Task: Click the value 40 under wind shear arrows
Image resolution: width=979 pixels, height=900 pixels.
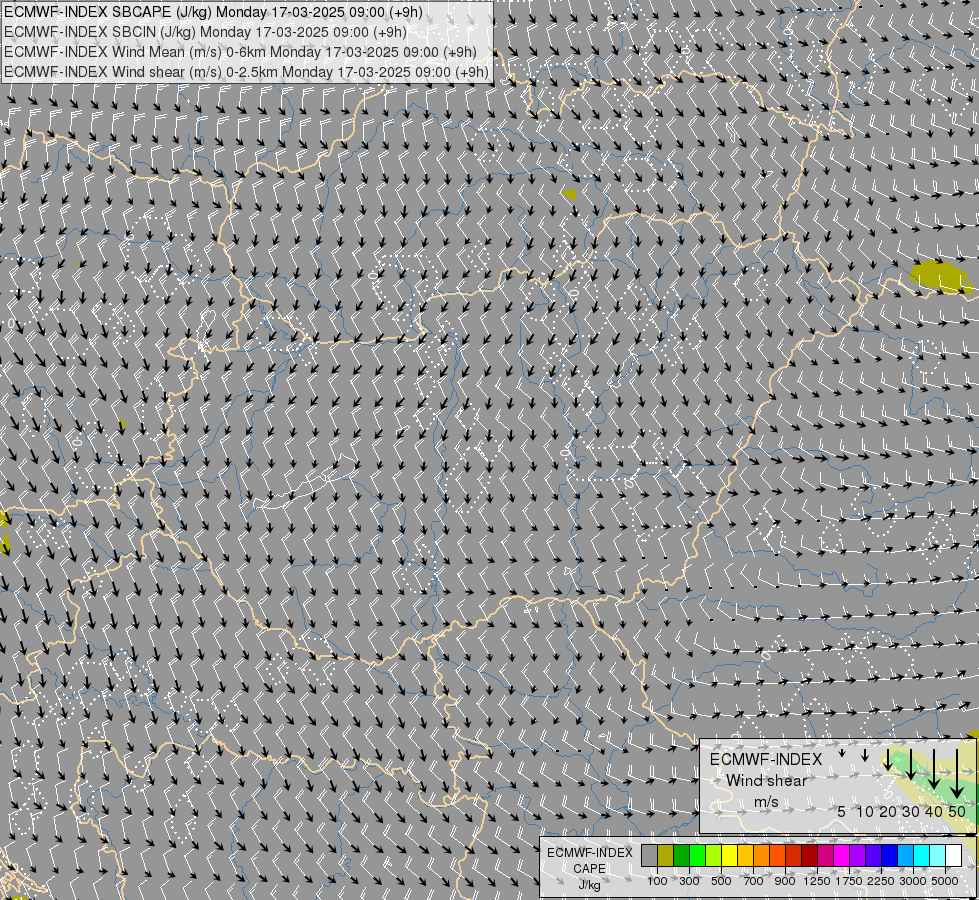Action: pyautogui.click(x=934, y=812)
